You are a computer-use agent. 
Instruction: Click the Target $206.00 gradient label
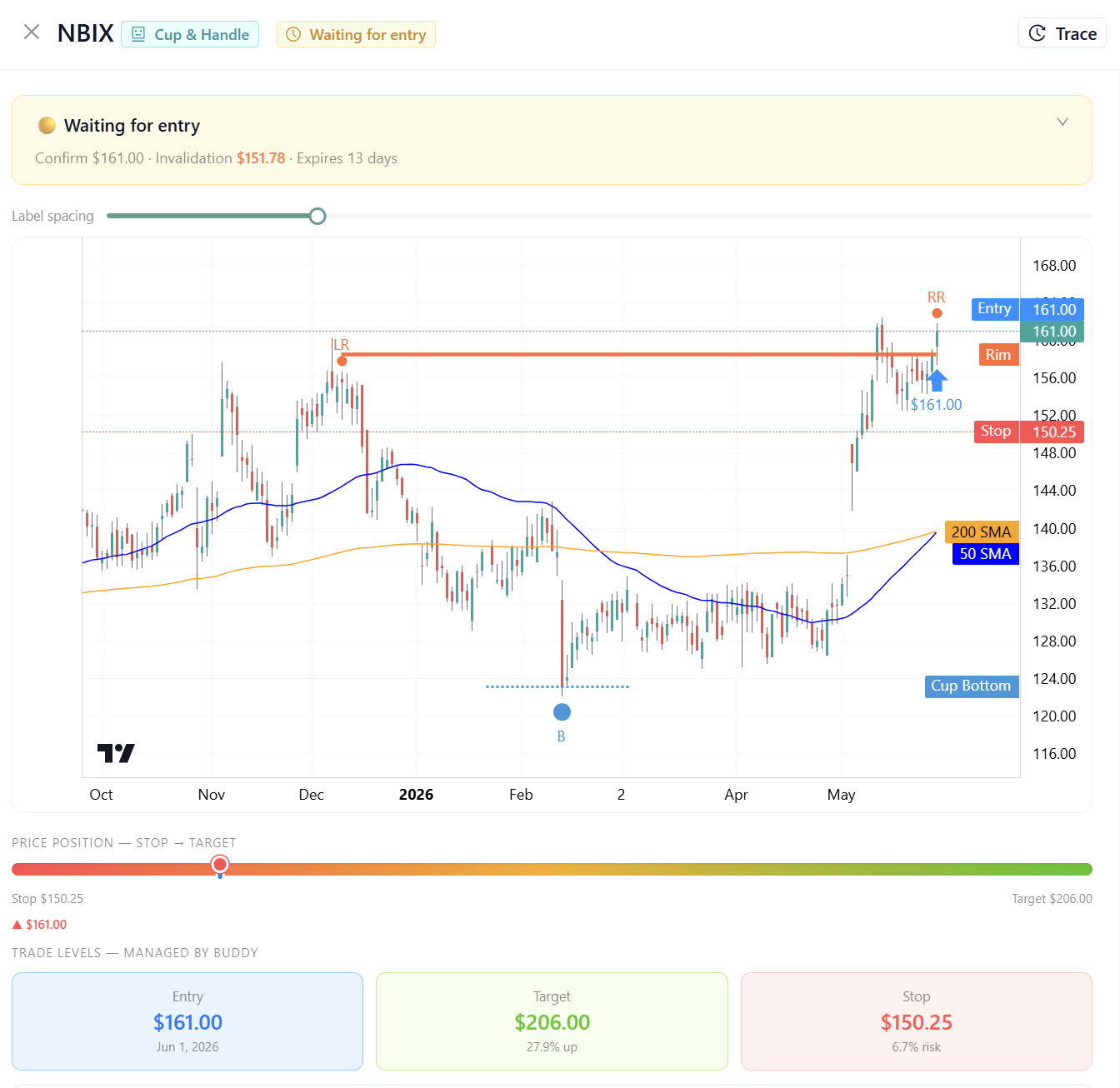coord(1052,899)
